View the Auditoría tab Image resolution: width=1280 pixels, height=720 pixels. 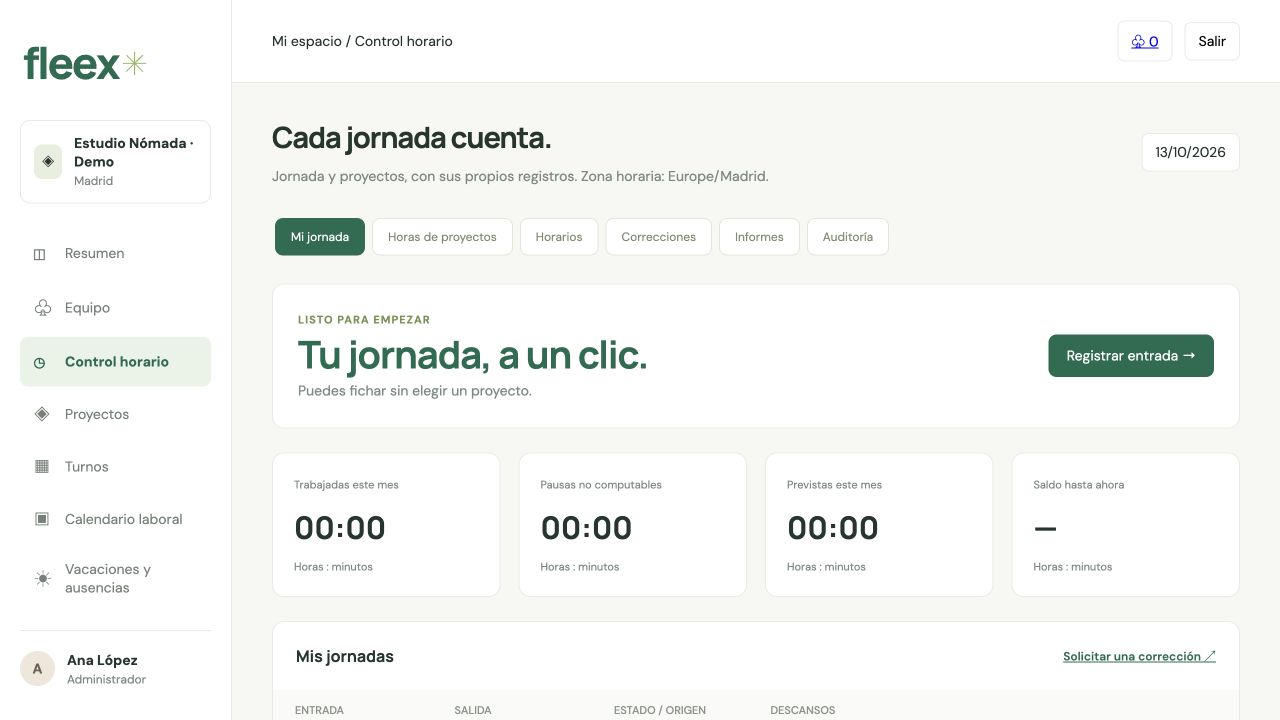[x=848, y=237]
